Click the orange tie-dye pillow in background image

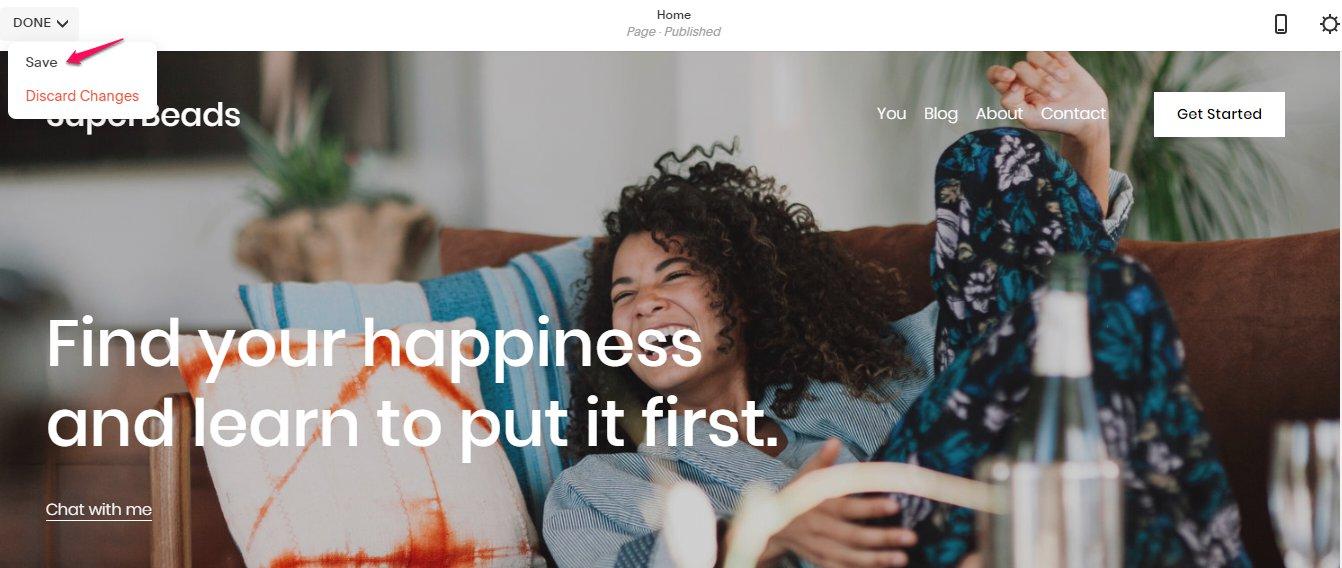pos(360,460)
